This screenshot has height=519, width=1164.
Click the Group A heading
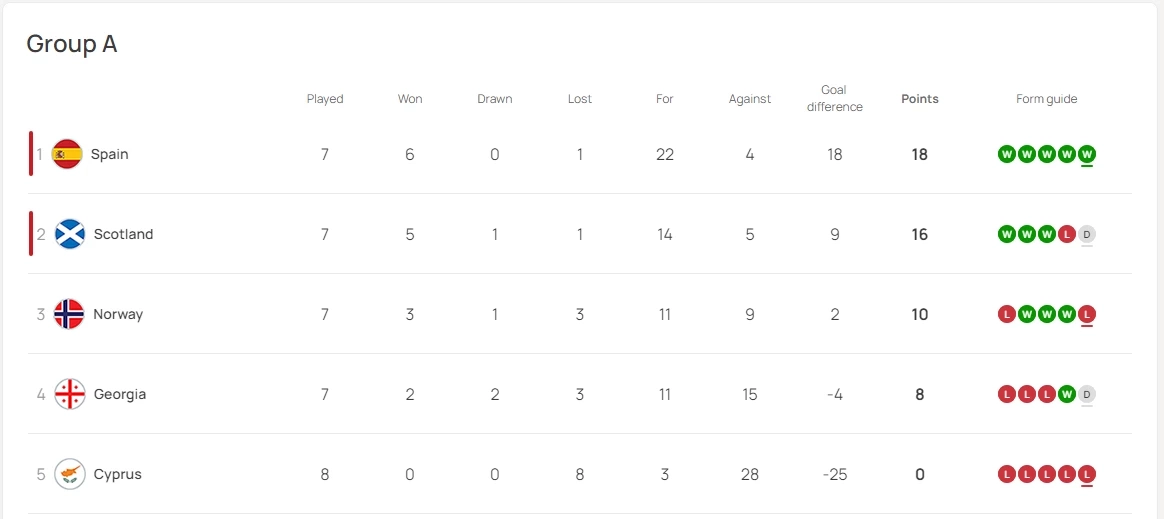[72, 44]
